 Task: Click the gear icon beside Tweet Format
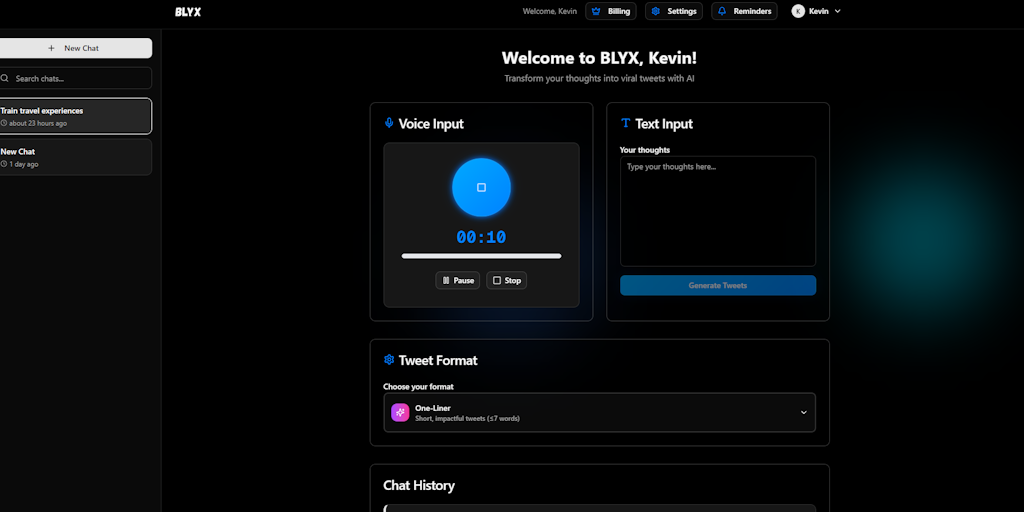click(389, 360)
